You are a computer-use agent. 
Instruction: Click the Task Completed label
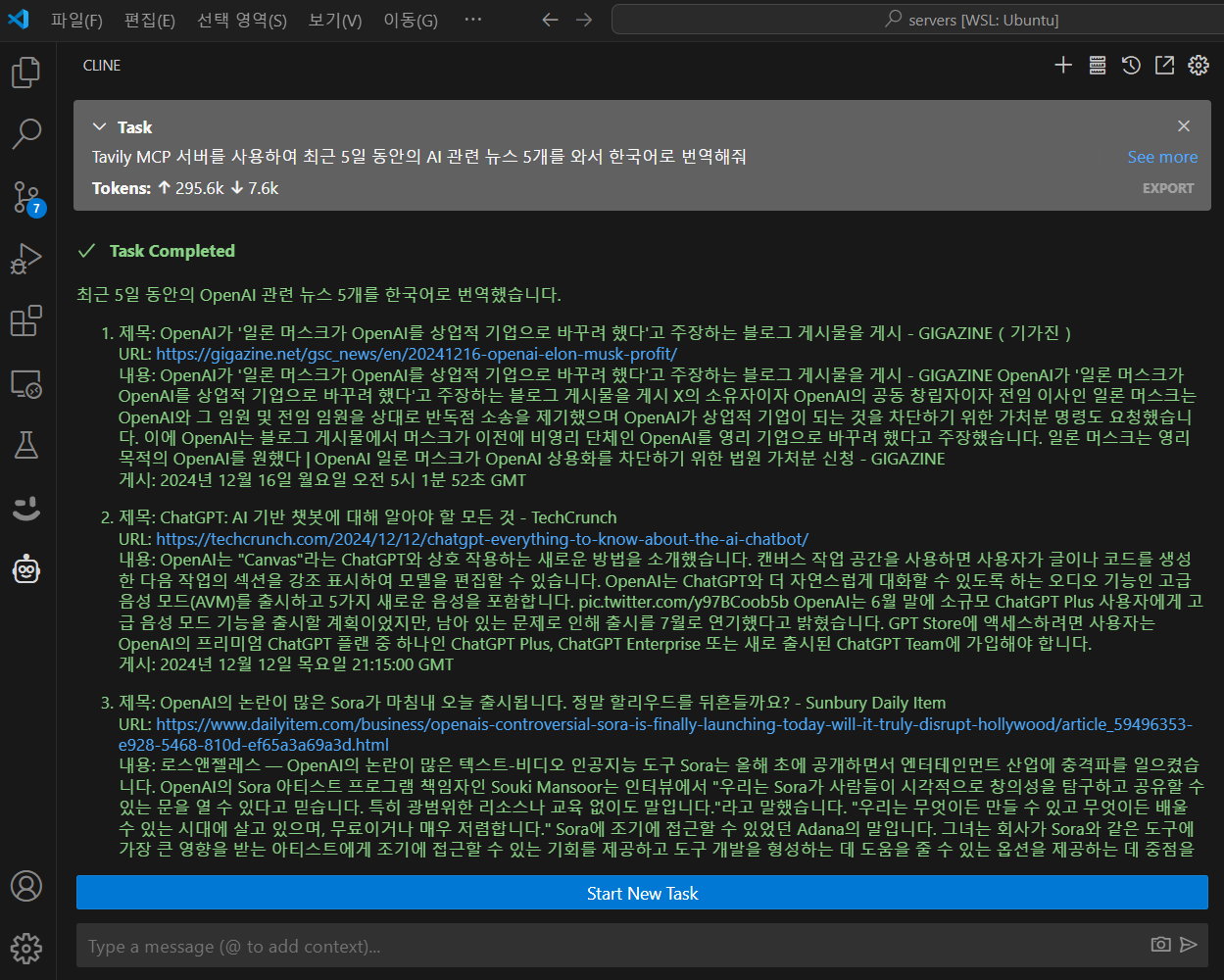[172, 251]
